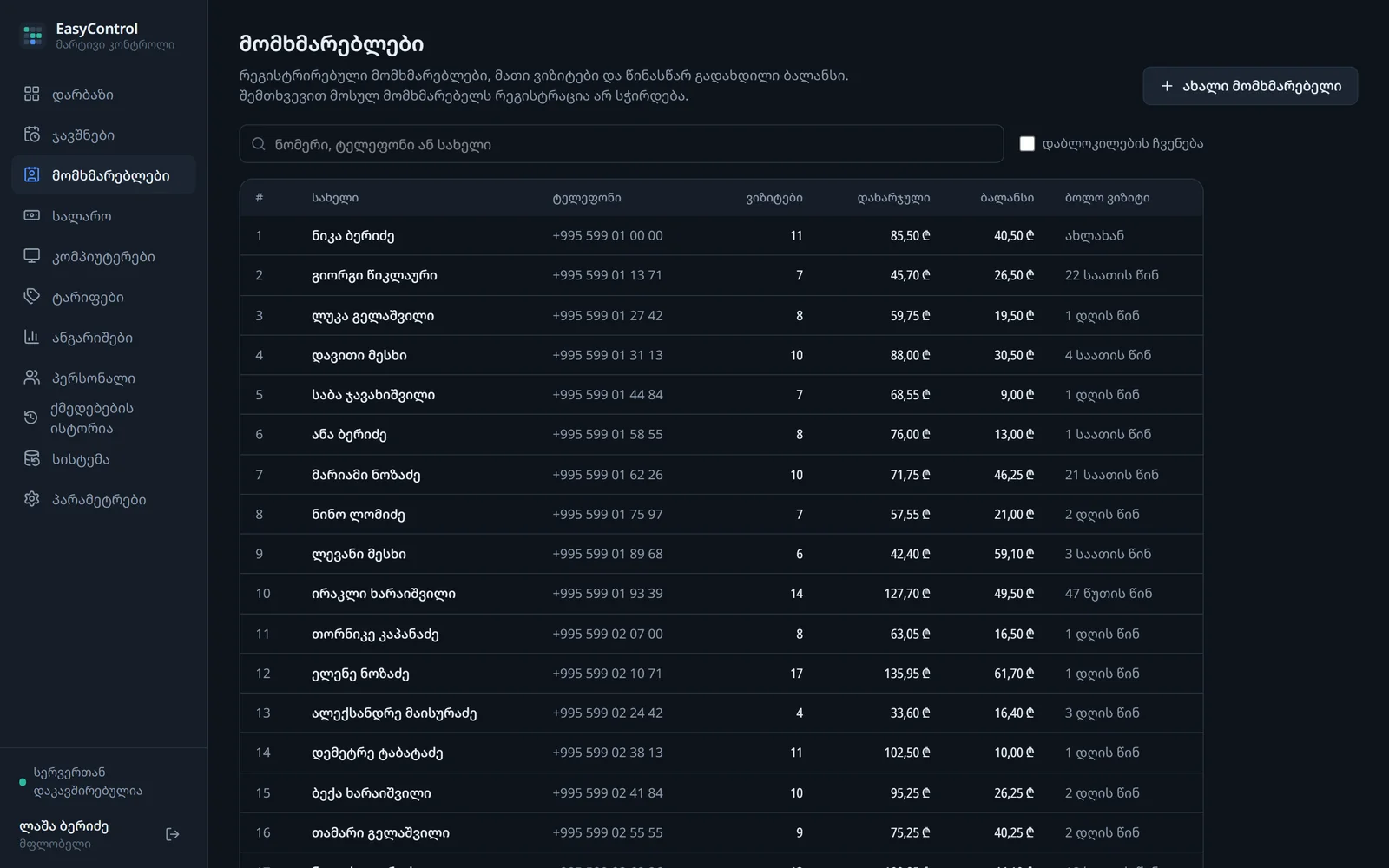Open ტარიფები in the sidebar
Screen dimensions: 1389x868
pyautogui.click(x=104, y=297)
